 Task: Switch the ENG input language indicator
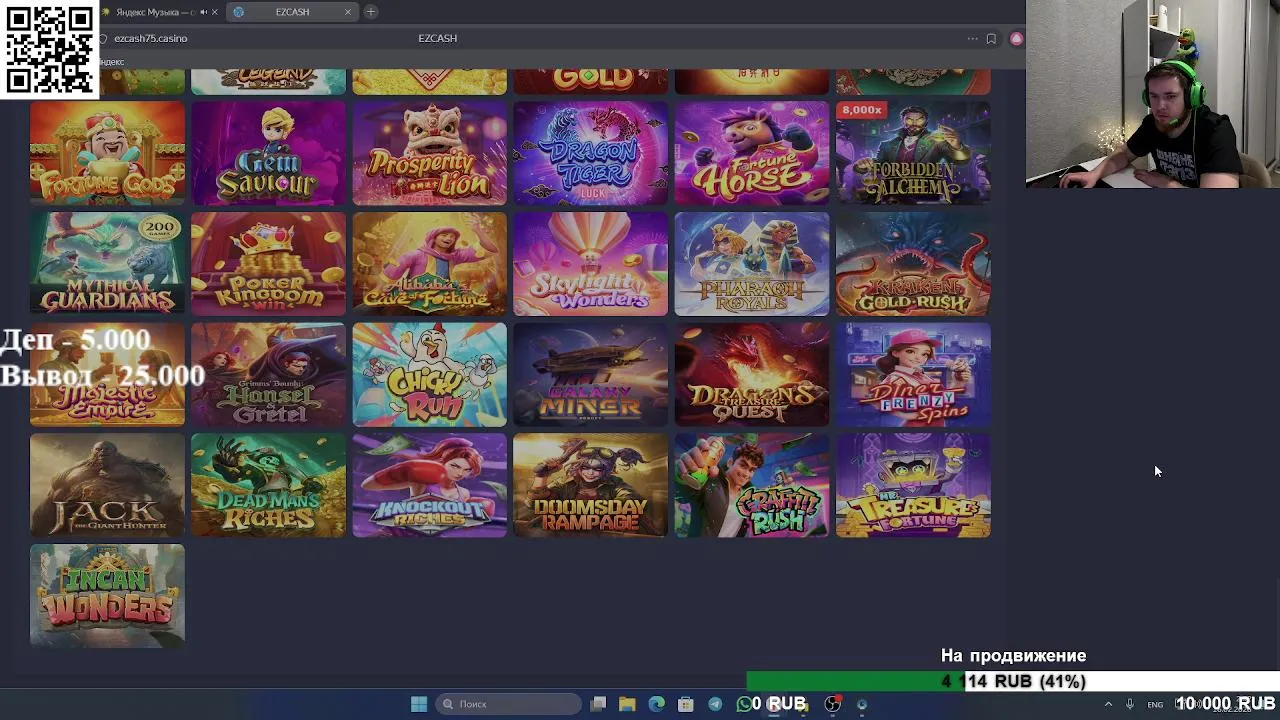(x=1155, y=704)
